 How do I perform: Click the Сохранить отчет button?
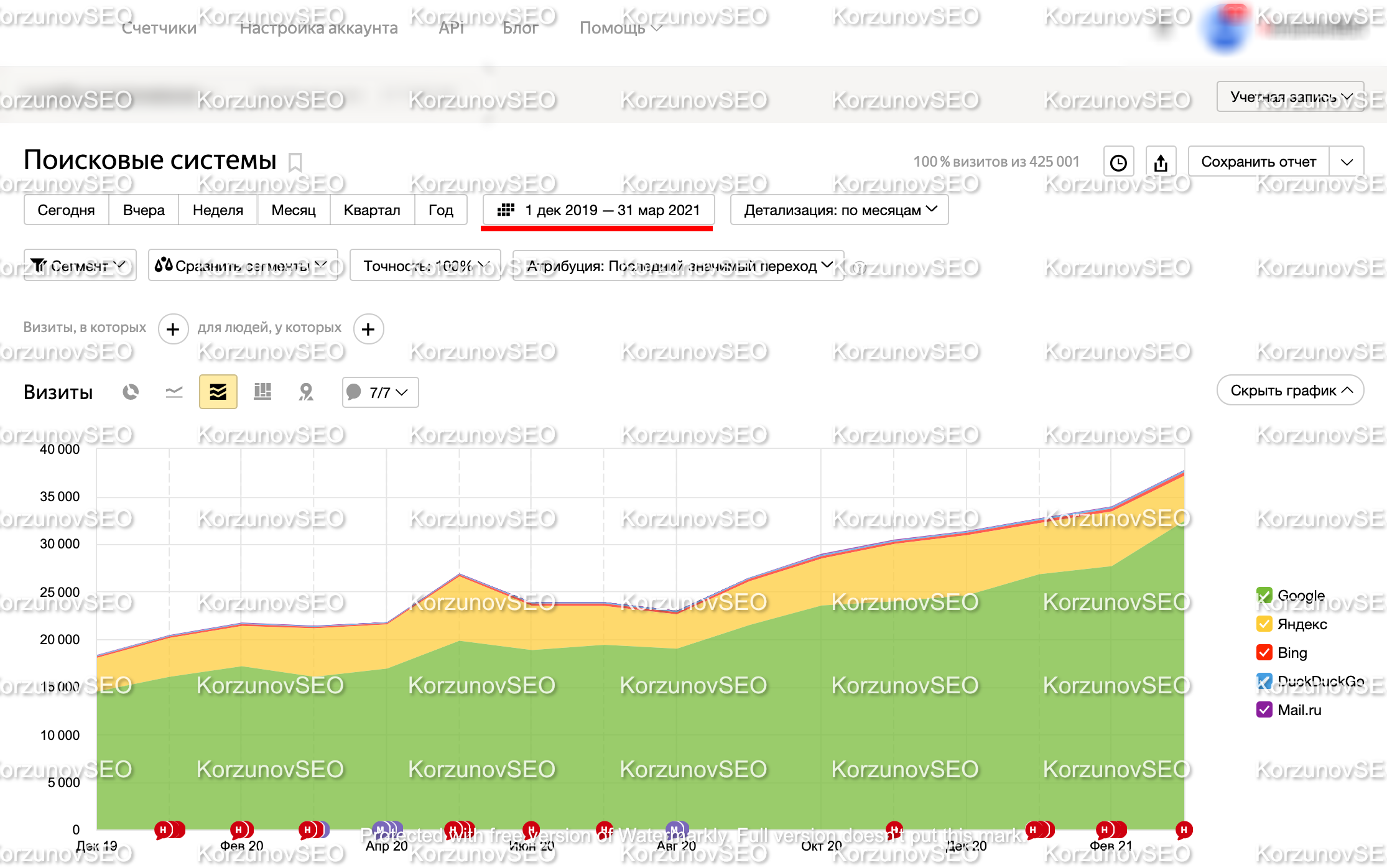pos(1258,162)
